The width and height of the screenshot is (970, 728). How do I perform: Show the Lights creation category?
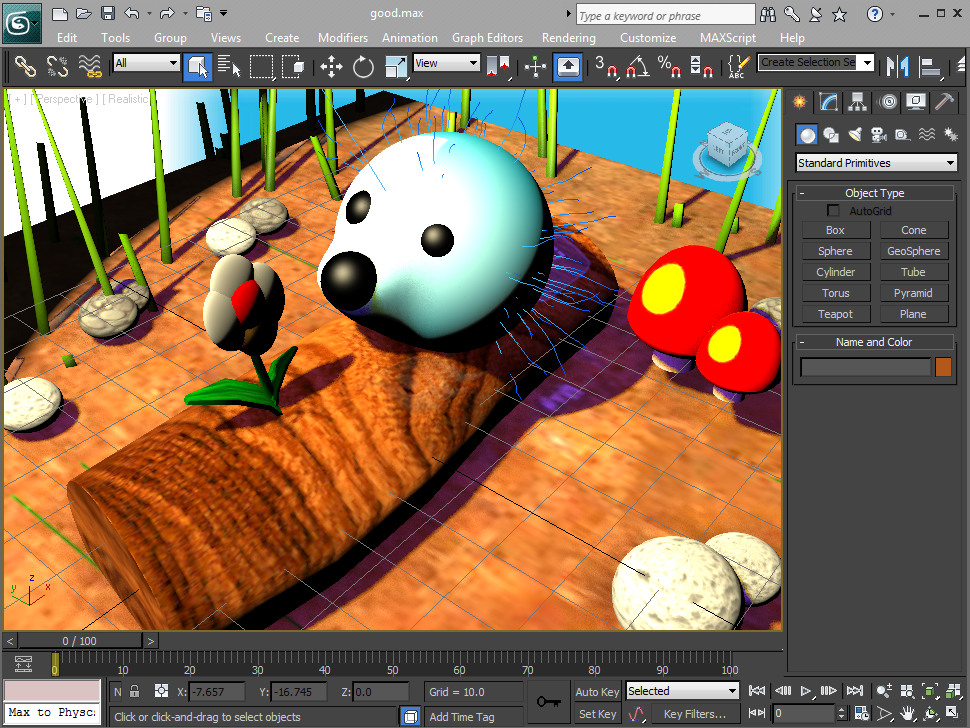854,134
